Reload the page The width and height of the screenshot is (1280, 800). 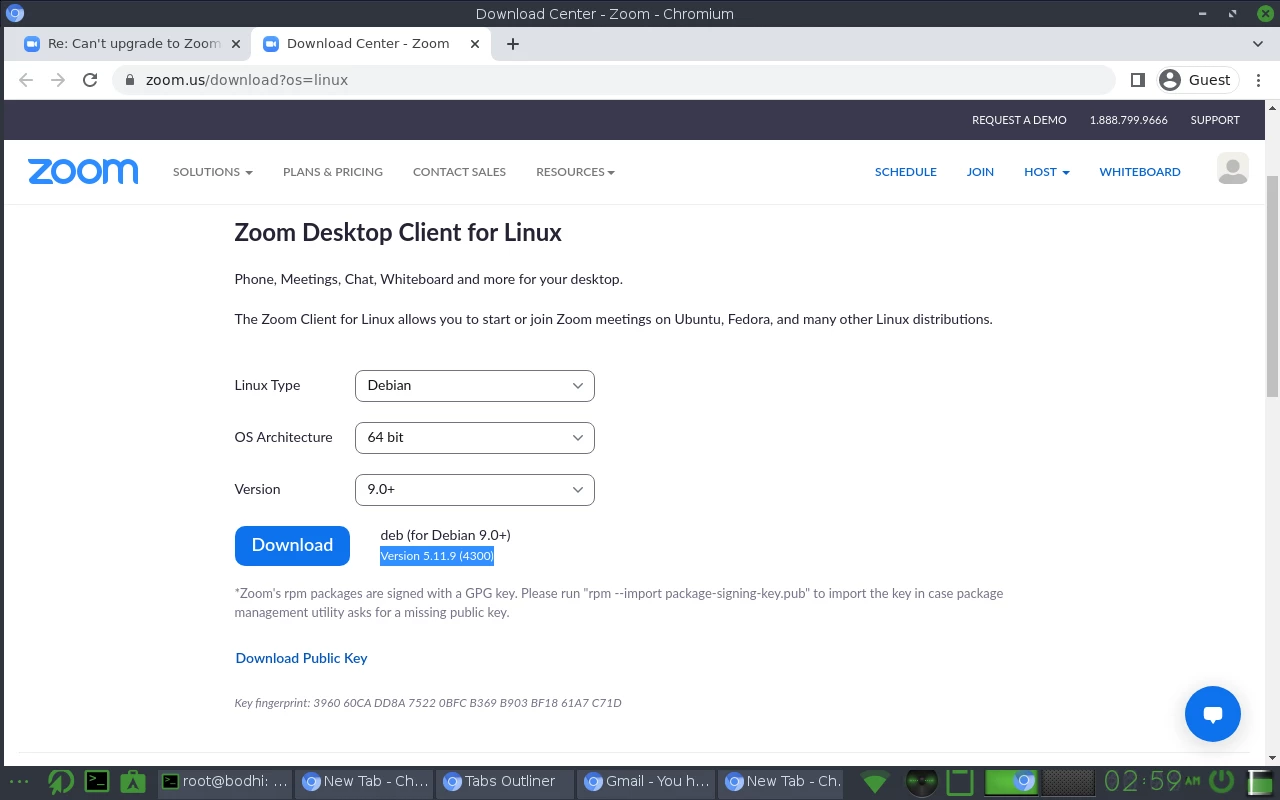pyautogui.click(x=90, y=80)
